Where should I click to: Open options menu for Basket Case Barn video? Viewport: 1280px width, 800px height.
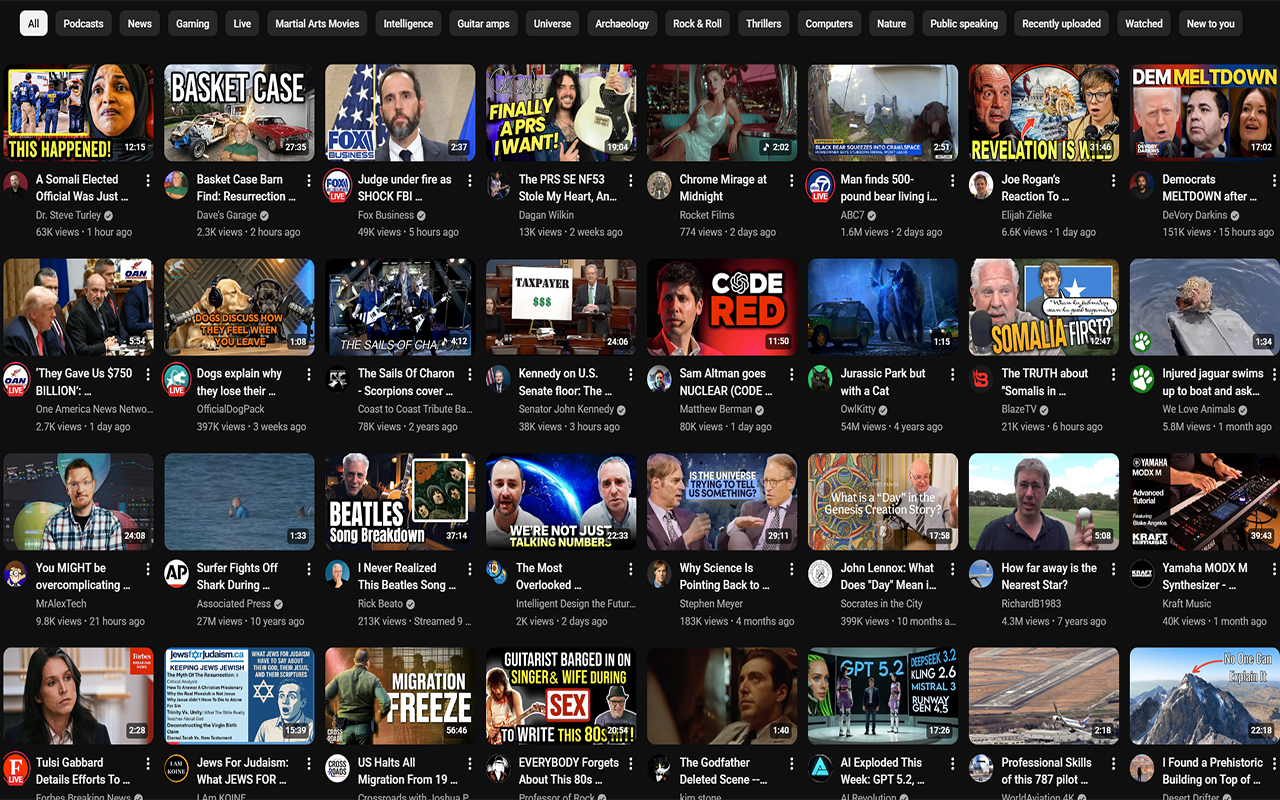tap(309, 180)
